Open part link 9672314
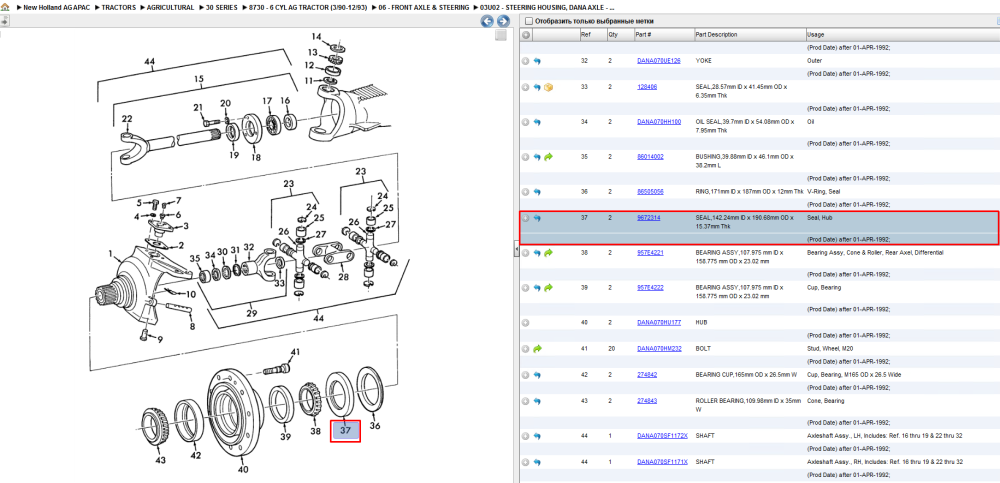The width and height of the screenshot is (1000, 483). point(649,218)
